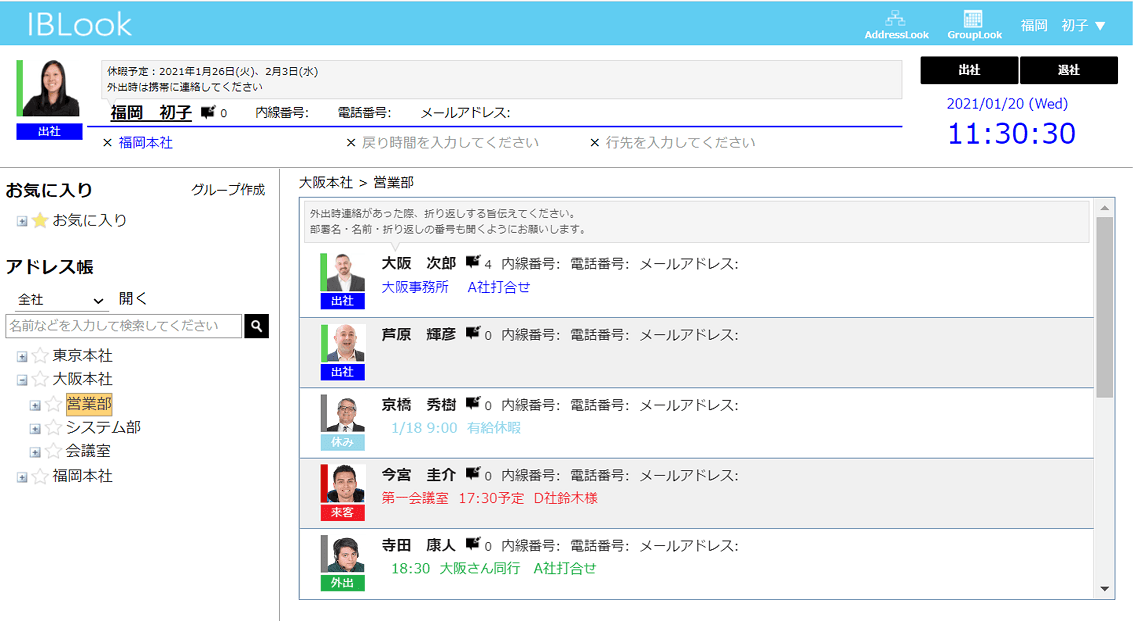Screen dimensions: 1136x621
Task: Open AddressLook from the top bar
Action: pyautogui.click(x=897, y=24)
